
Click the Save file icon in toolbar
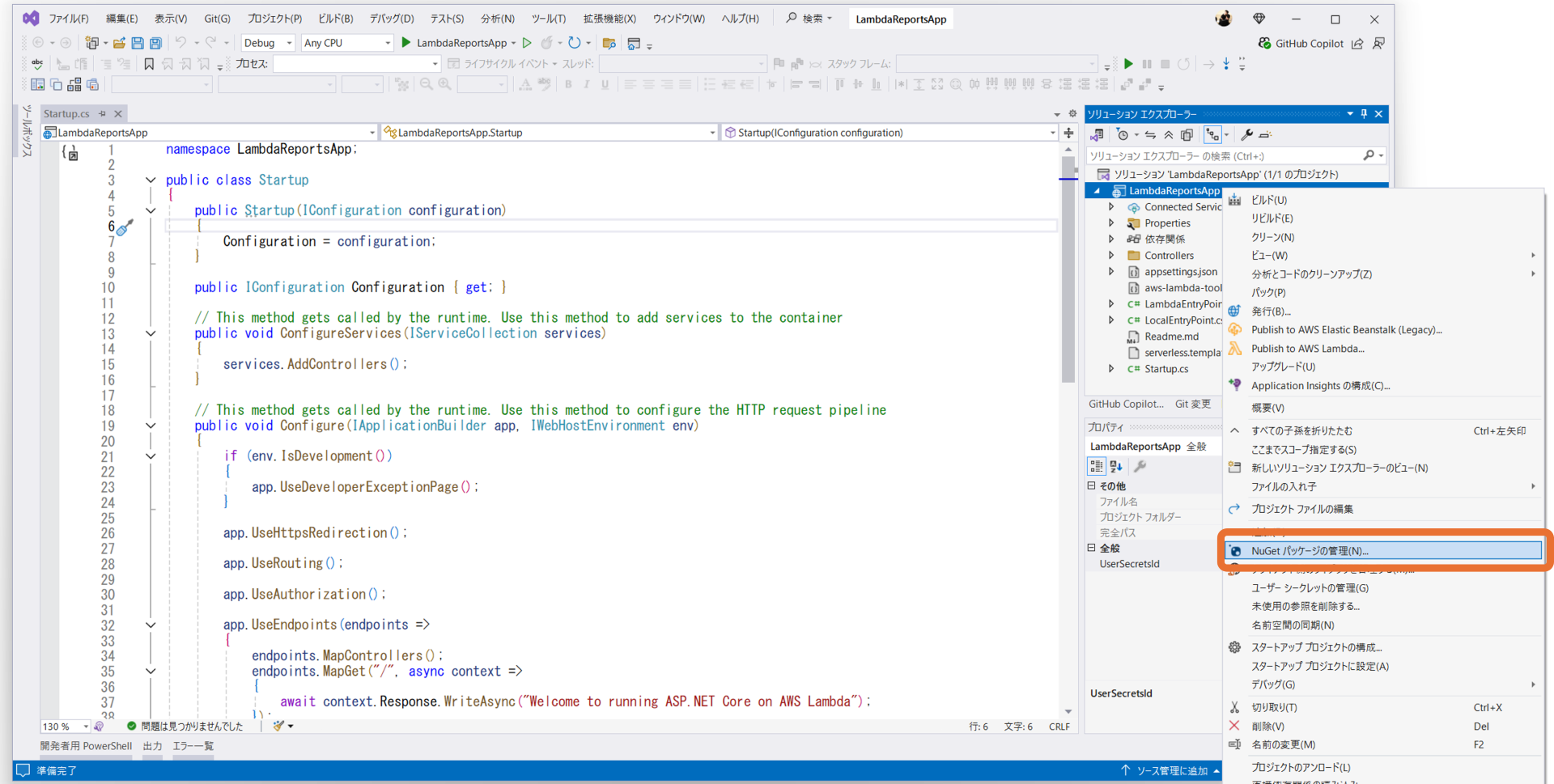coord(138,43)
